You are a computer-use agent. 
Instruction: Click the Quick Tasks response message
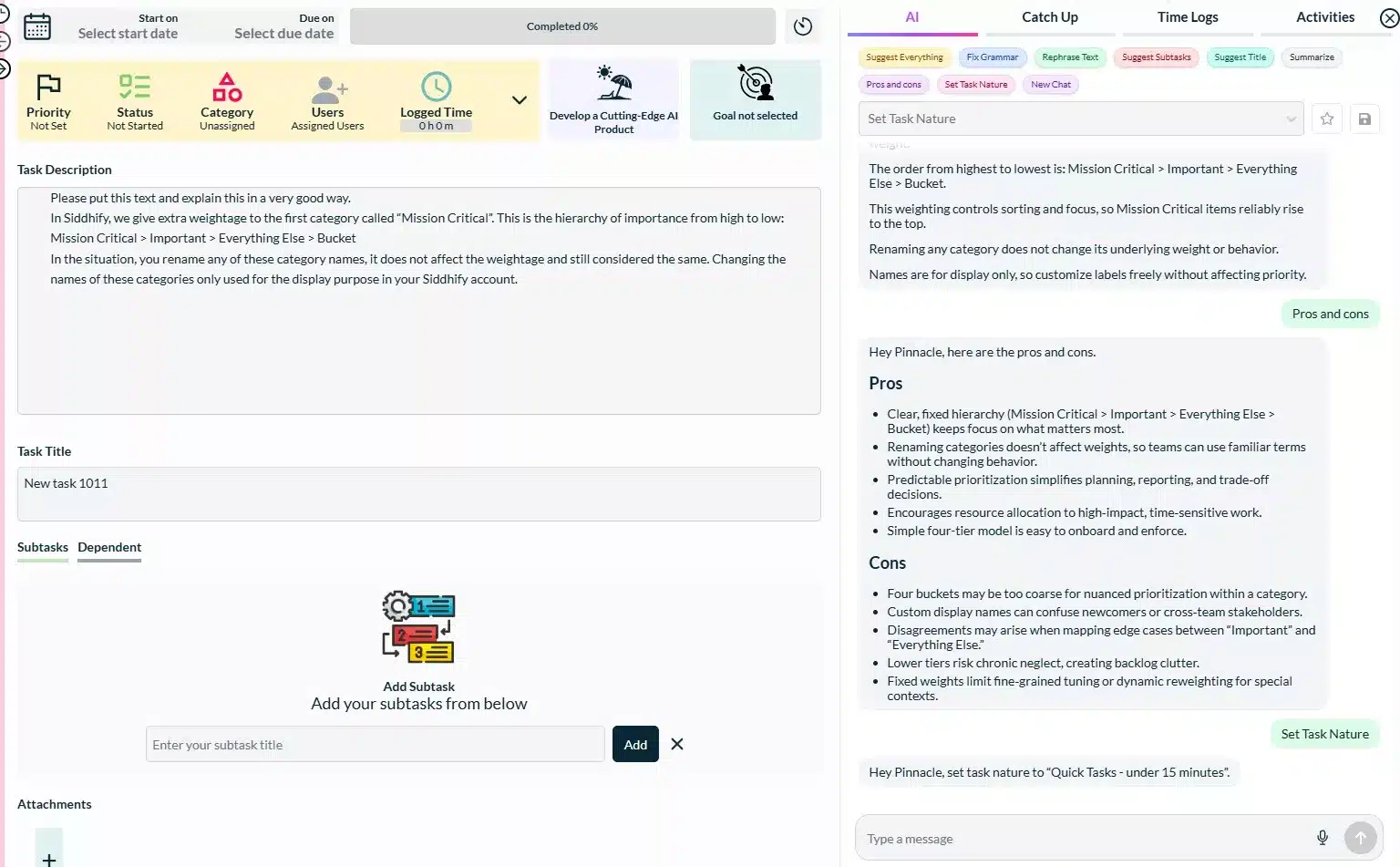(x=1049, y=772)
